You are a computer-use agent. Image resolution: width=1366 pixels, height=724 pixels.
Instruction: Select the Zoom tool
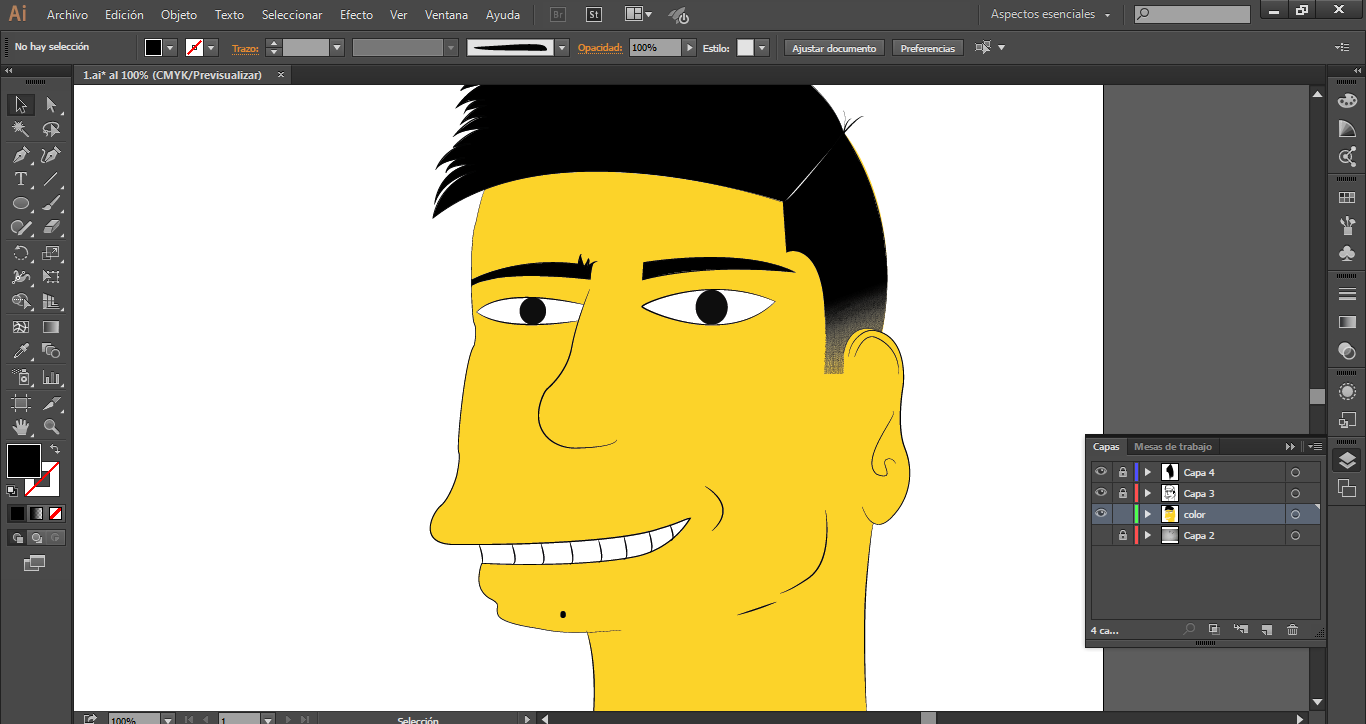point(51,428)
